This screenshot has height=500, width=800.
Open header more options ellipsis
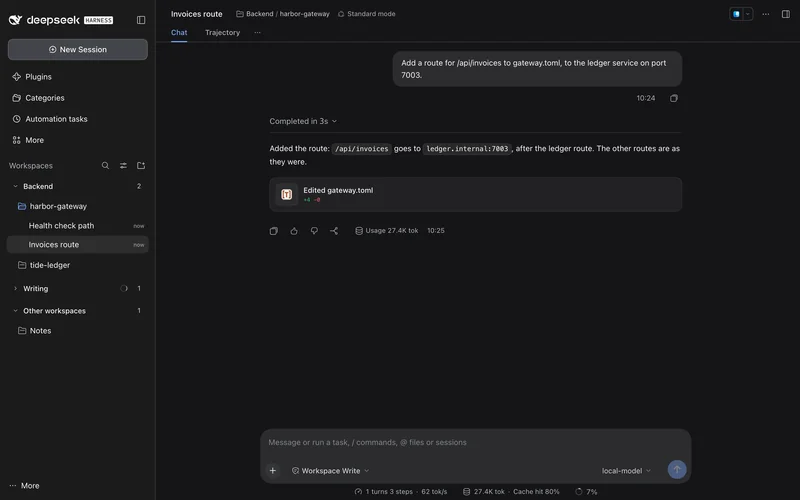point(765,14)
